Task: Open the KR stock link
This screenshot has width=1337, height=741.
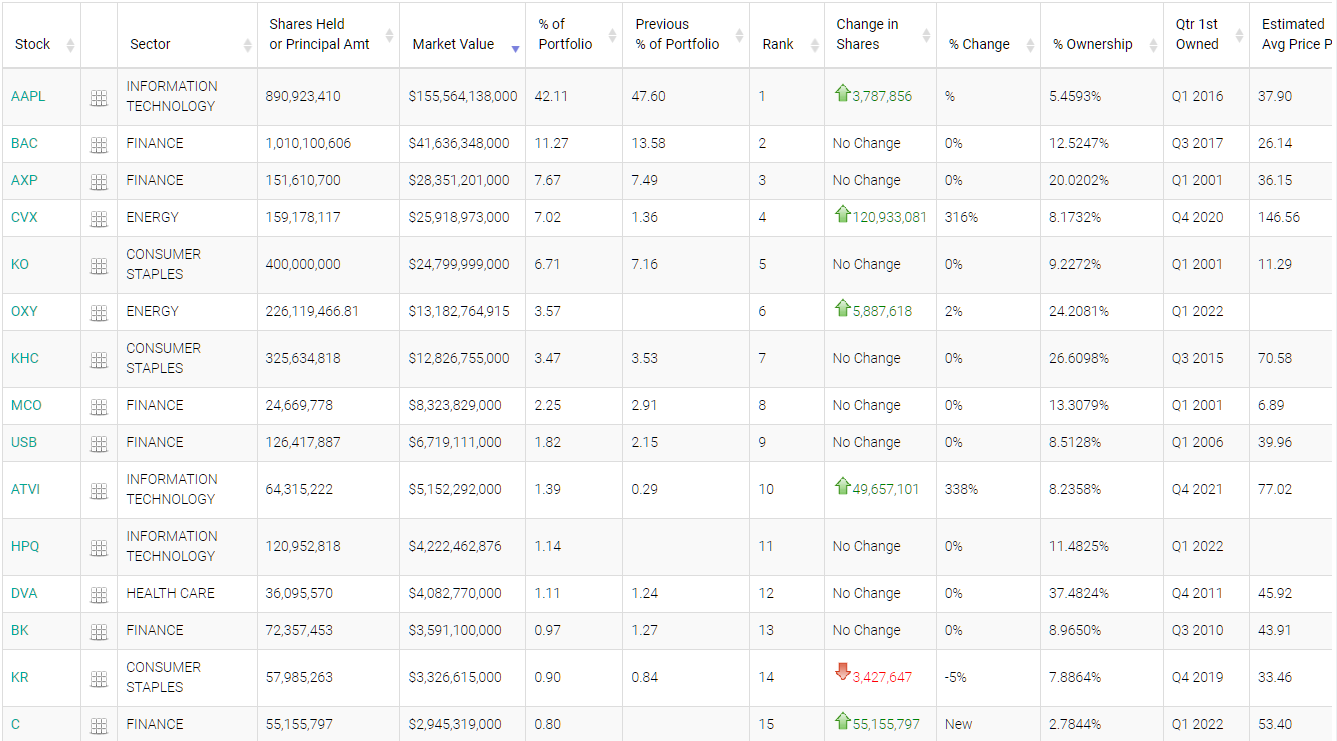Action: click(x=20, y=677)
